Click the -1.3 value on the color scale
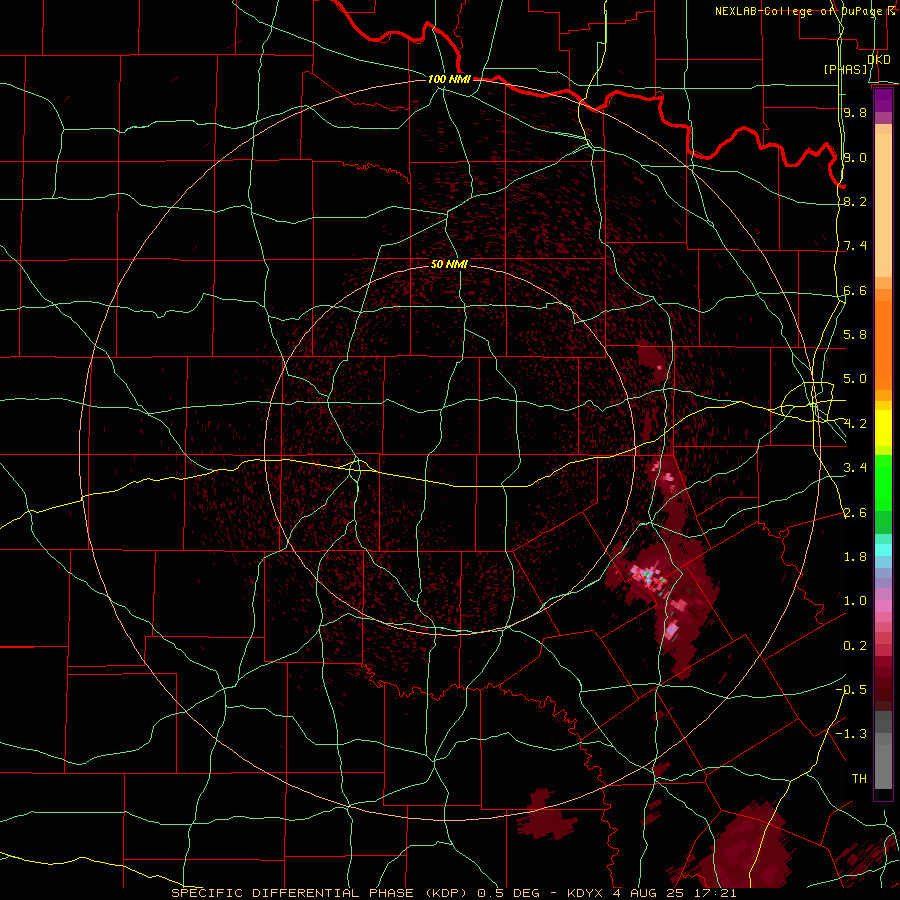The width and height of the screenshot is (900, 900). 851,734
